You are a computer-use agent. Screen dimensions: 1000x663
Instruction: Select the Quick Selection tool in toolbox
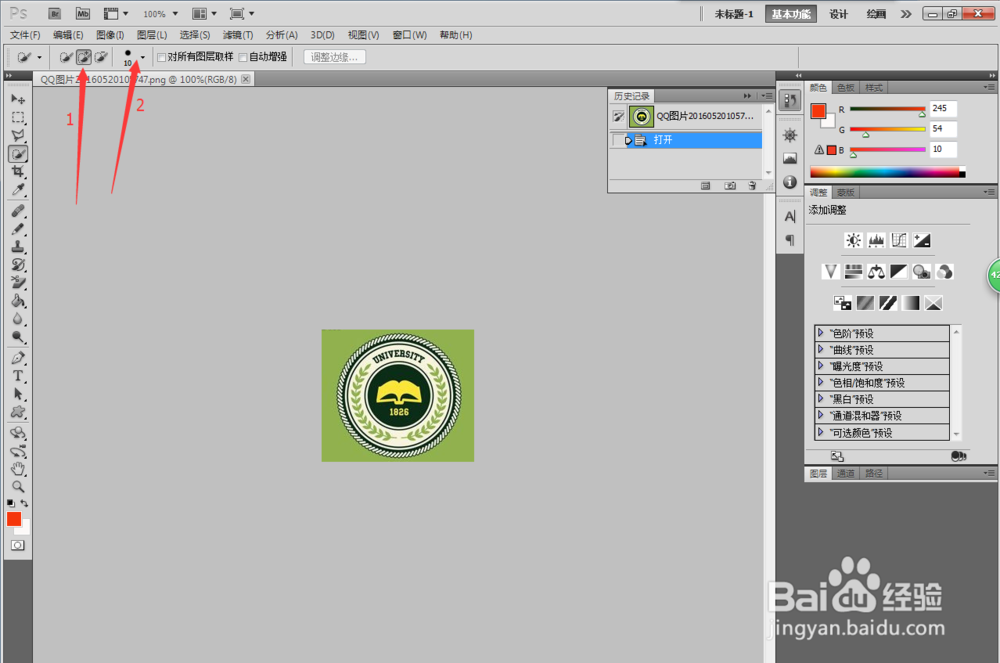coord(18,154)
